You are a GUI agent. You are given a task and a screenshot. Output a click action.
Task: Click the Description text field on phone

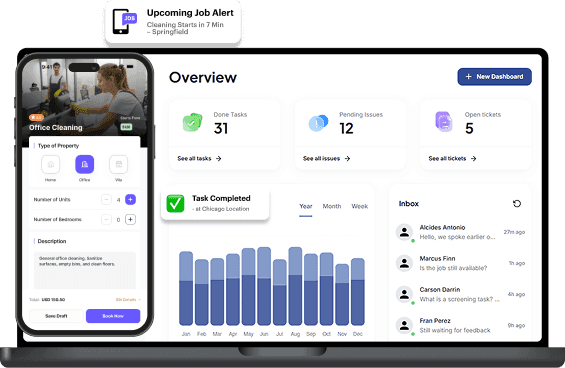(85, 270)
